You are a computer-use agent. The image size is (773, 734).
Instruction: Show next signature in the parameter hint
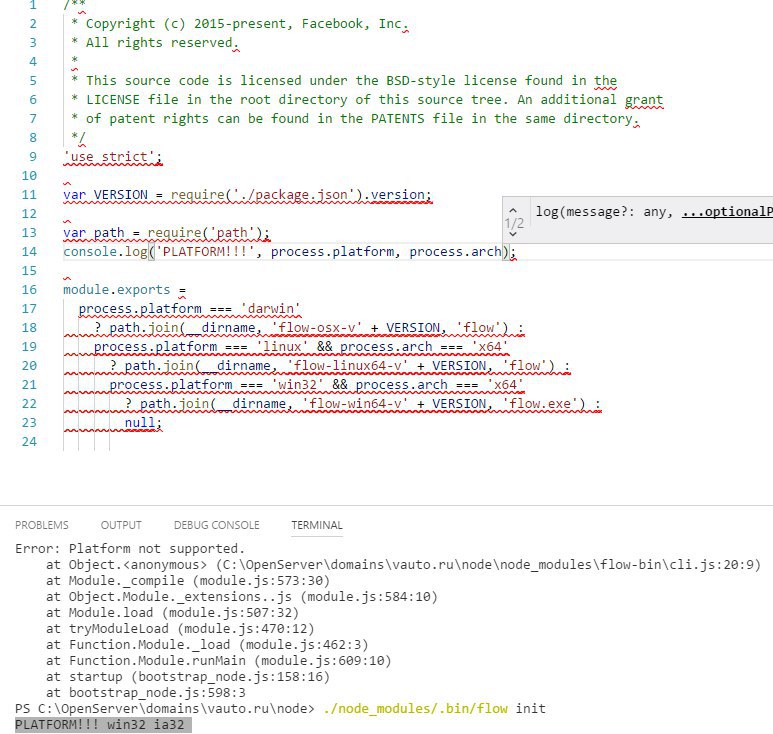[x=513, y=234]
